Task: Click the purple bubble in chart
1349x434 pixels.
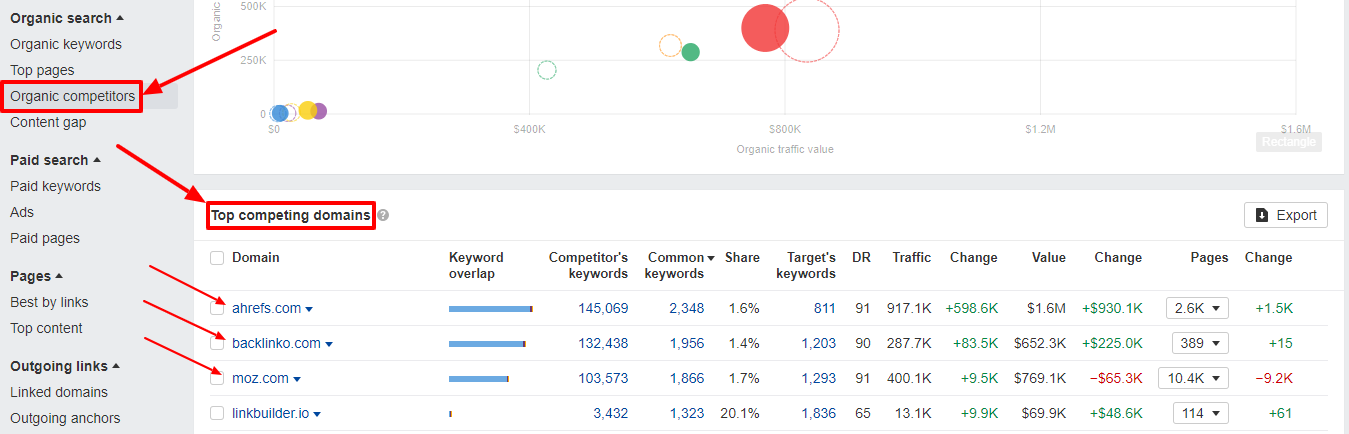Action: [x=319, y=111]
